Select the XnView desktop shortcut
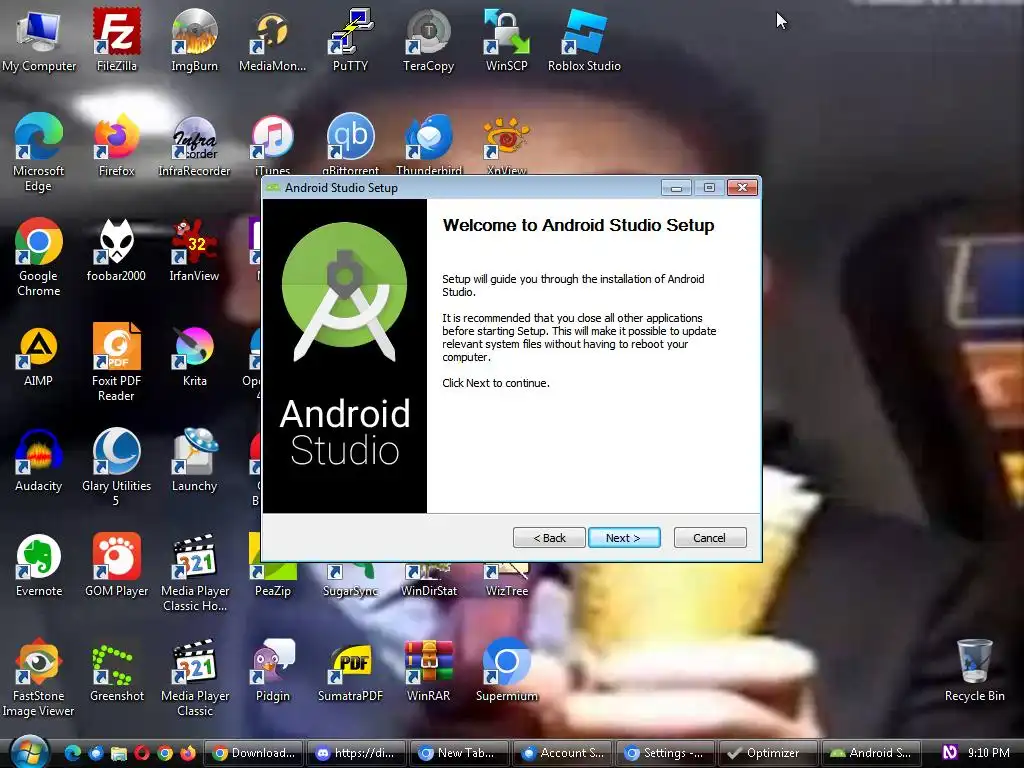Image resolution: width=1024 pixels, height=768 pixels. [506, 144]
